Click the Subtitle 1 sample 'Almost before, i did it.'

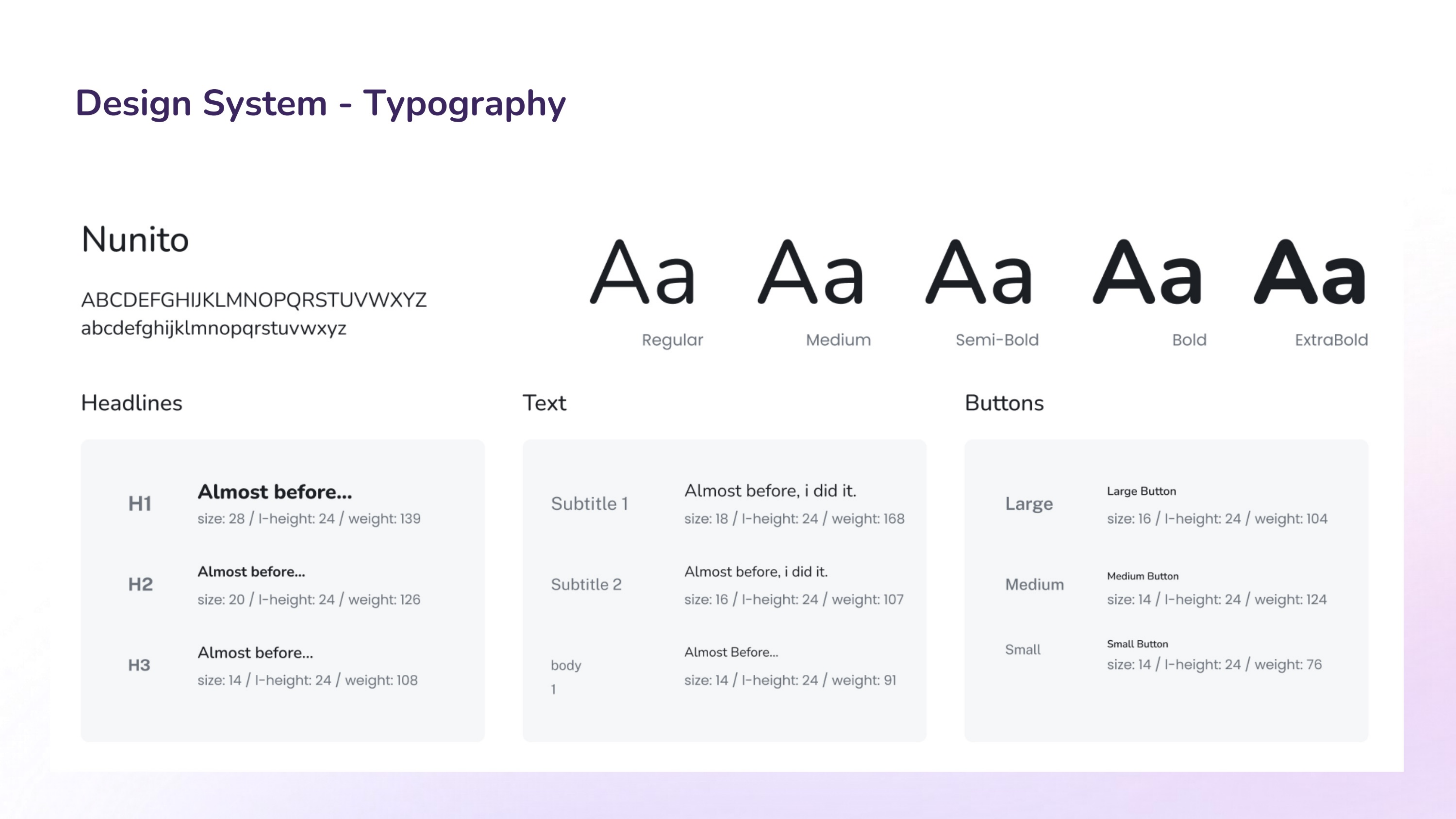pos(770,491)
